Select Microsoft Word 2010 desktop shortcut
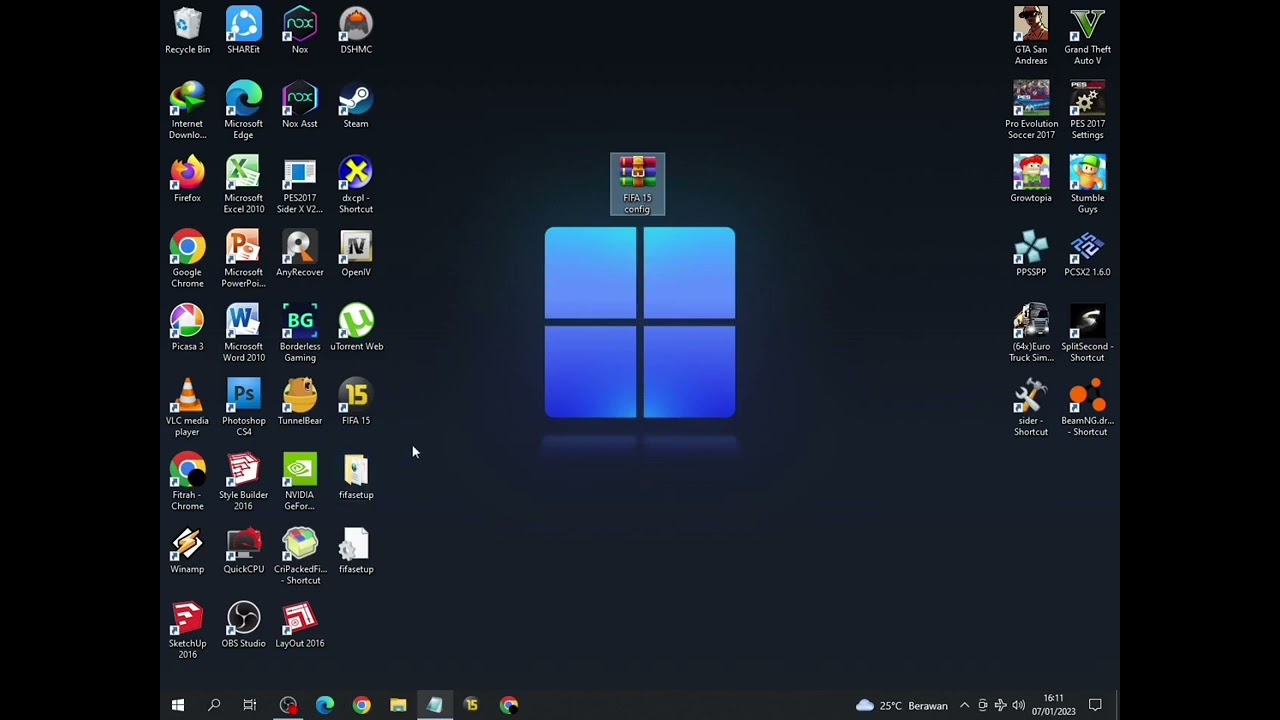Viewport: 1280px width, 720px height. (243, 333)
